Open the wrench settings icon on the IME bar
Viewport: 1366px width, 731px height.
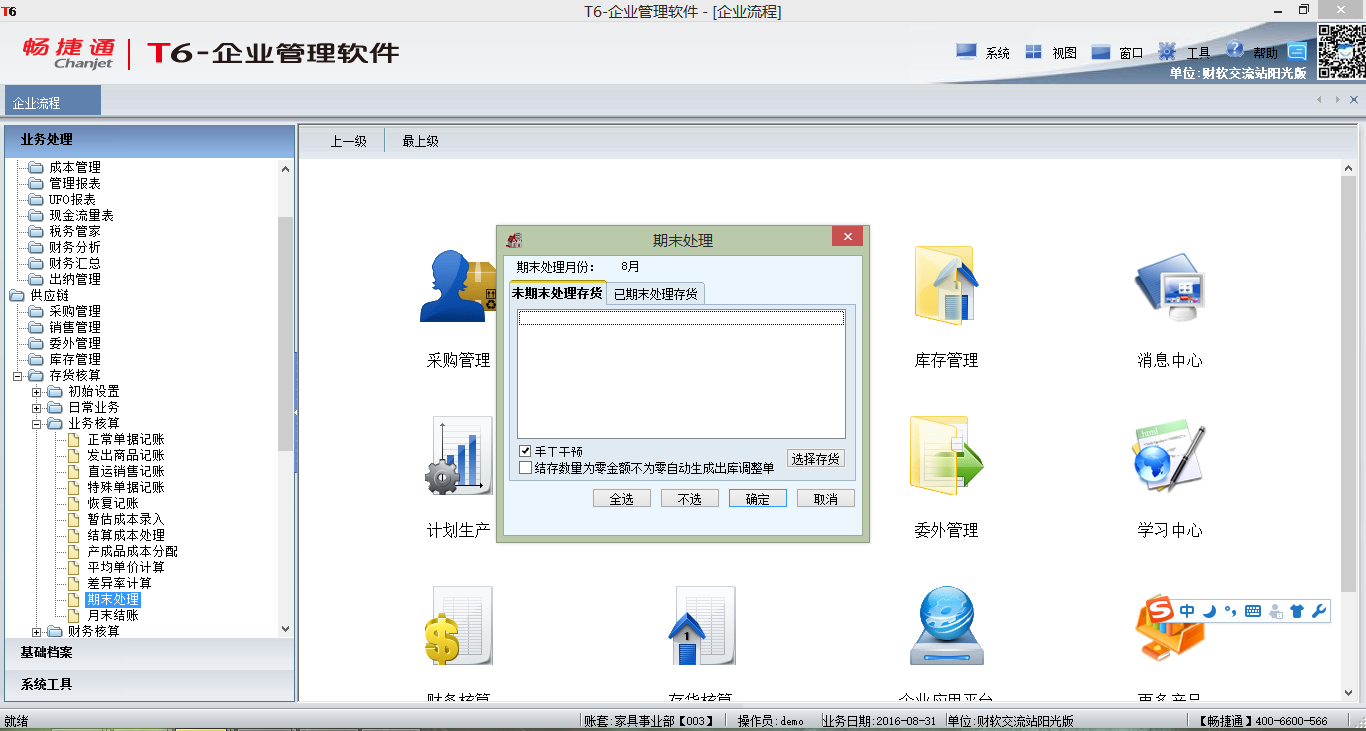(x=1318, y=611)
